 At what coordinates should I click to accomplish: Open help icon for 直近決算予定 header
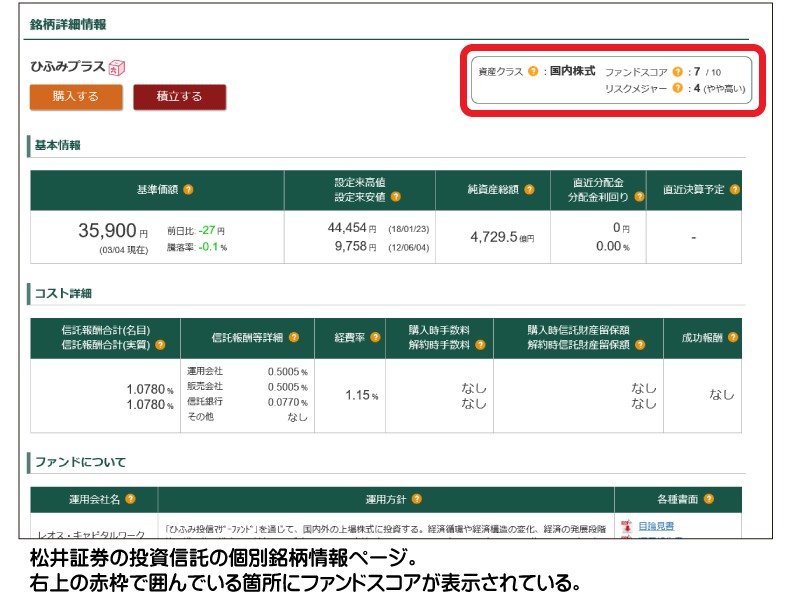tap(735, 189)
